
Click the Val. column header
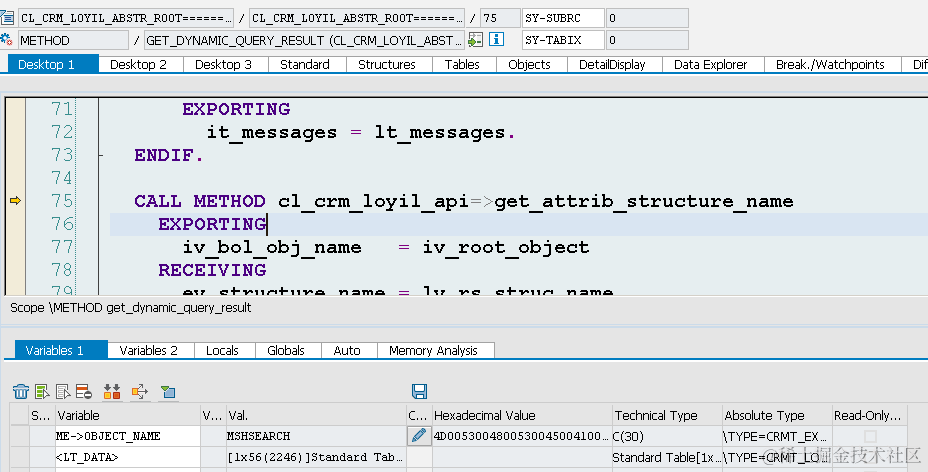click(316, 415)
